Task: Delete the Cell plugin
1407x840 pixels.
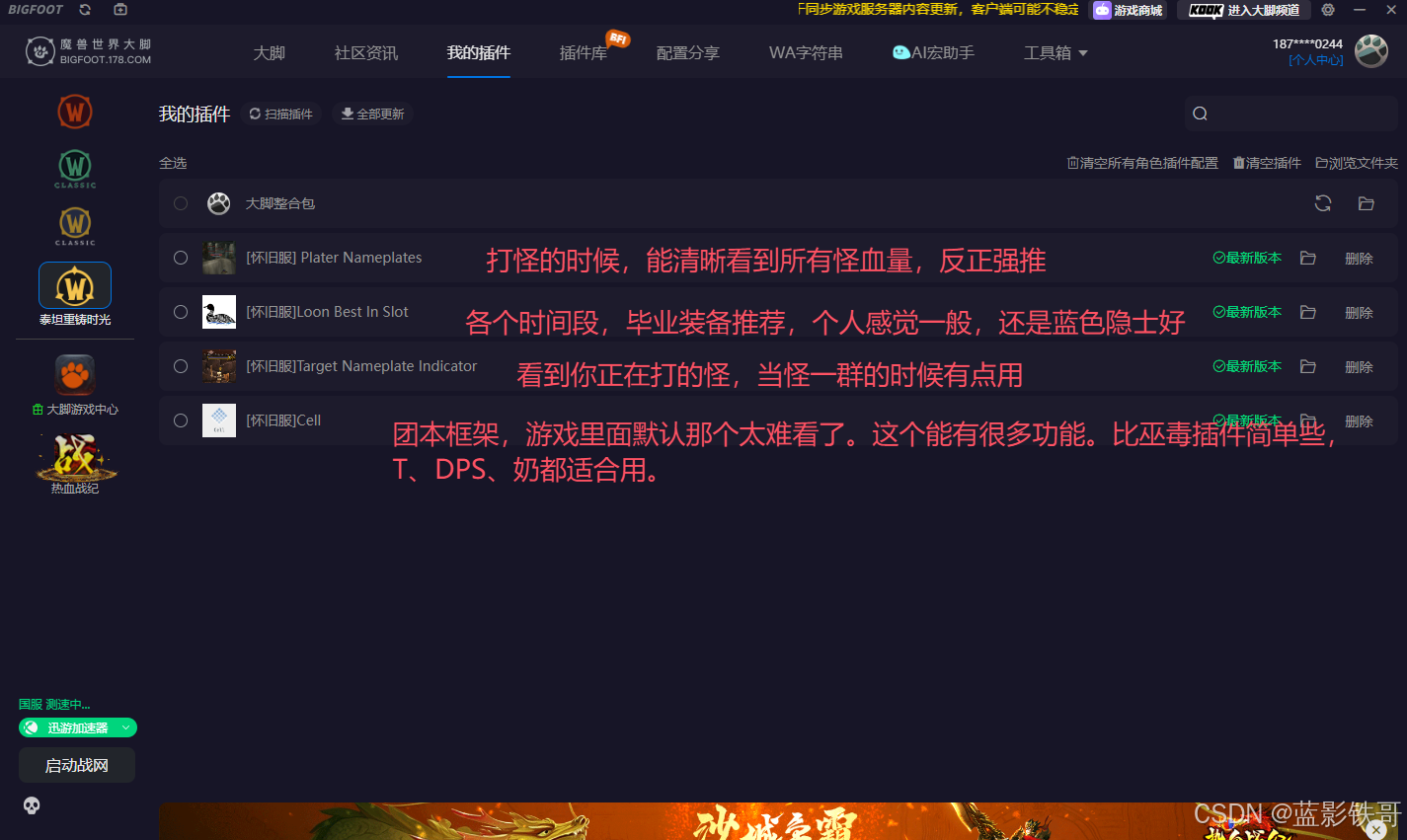Action: [x=1359, y=421]
